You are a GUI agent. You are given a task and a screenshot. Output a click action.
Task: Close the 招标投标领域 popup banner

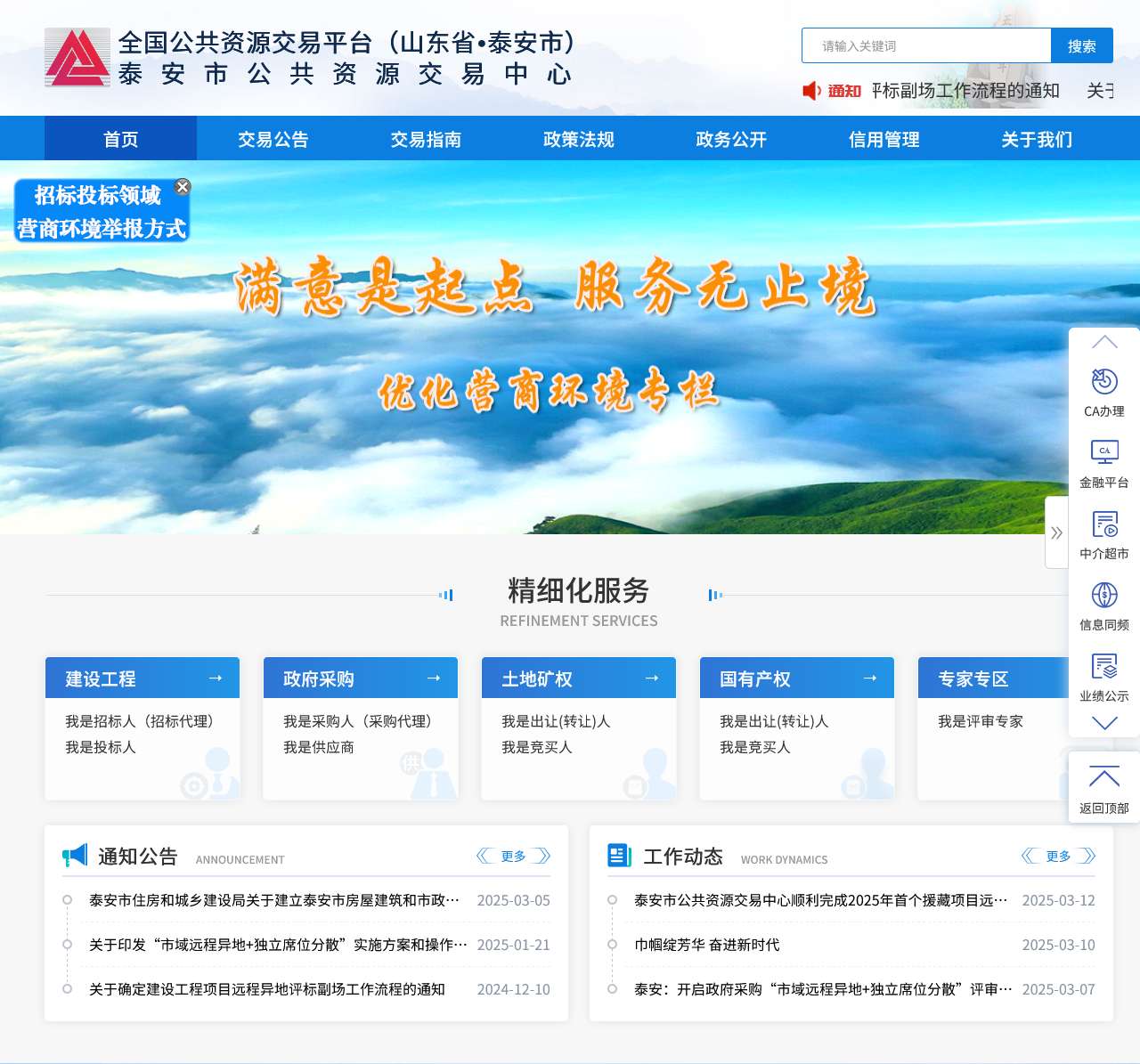pyautogui.click(x=183, y=187)
